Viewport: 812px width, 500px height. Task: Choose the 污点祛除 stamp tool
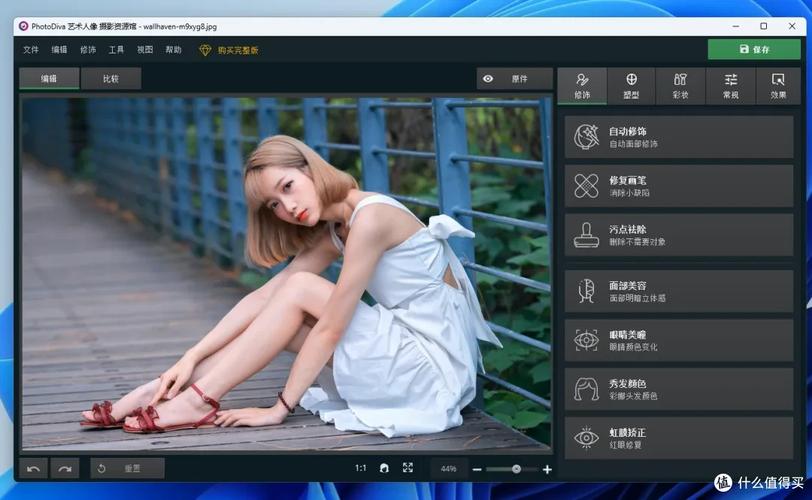click(x=679, y=235)
